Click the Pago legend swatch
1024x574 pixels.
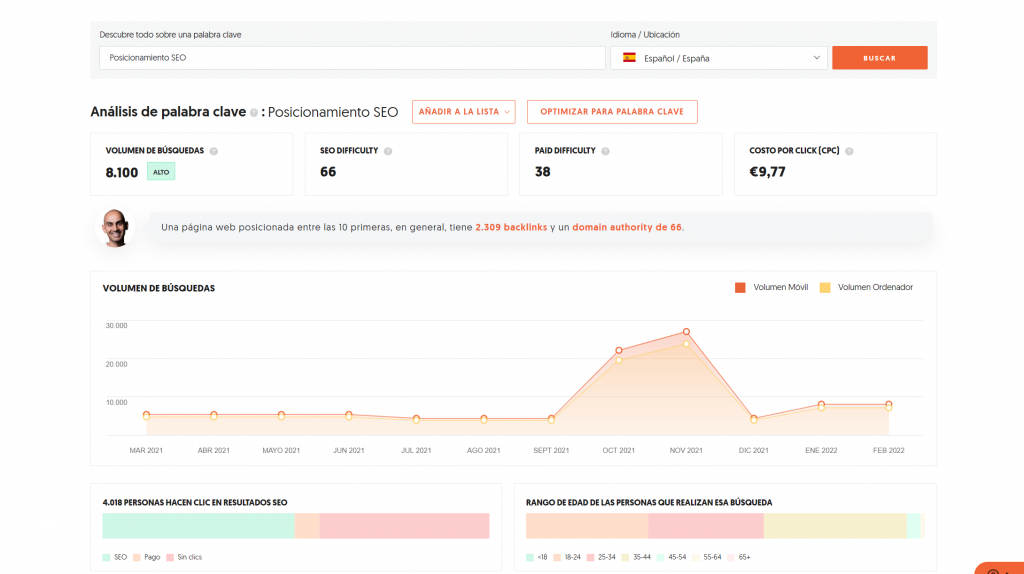(x=136, y=558)
